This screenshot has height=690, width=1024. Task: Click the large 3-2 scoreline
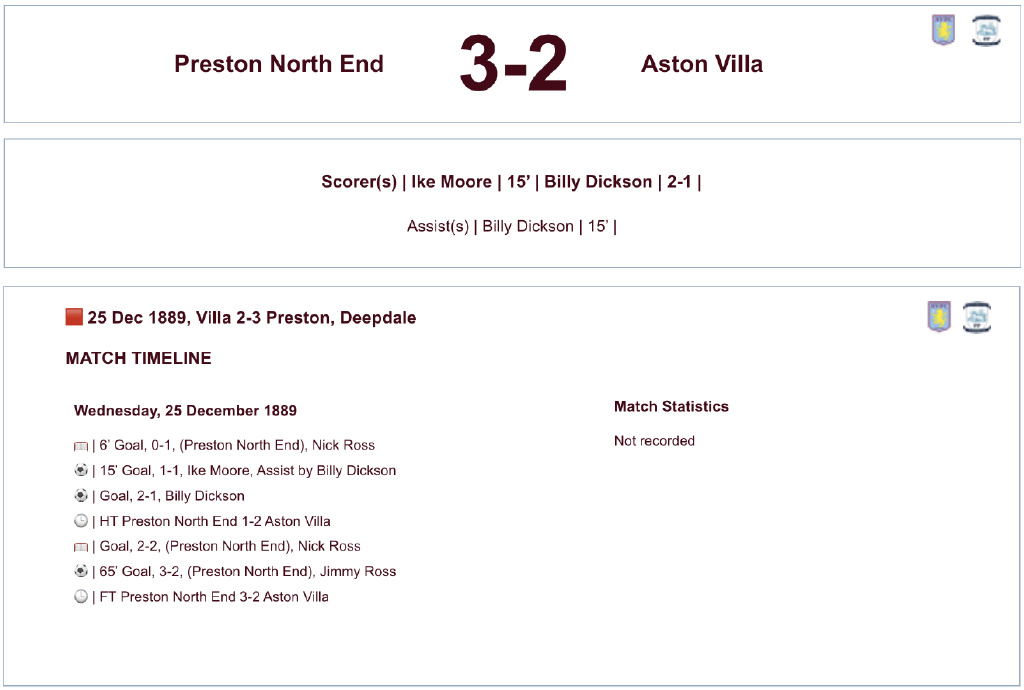click(513, 65)
